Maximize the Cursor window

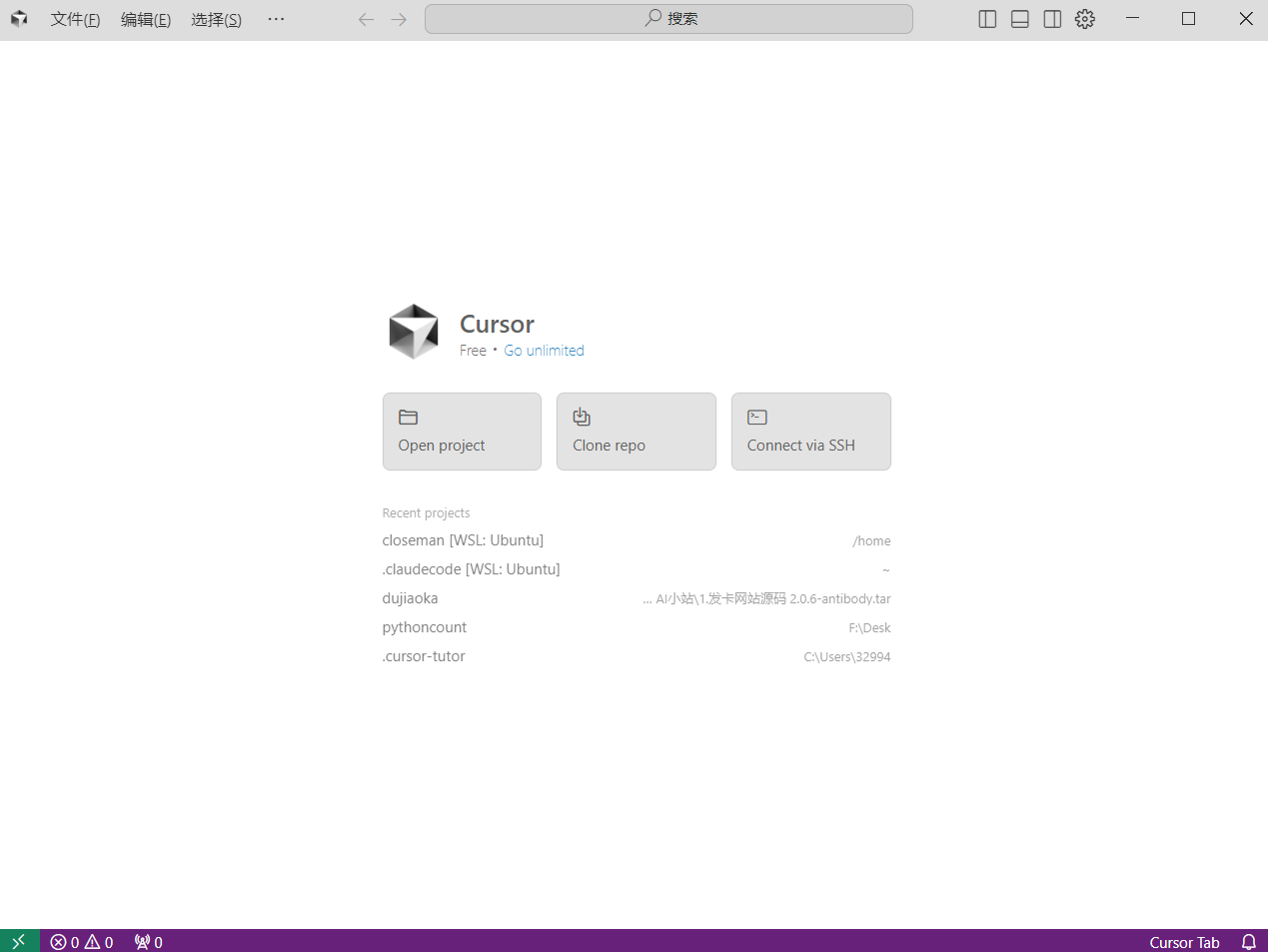(x=1188, y=19)
